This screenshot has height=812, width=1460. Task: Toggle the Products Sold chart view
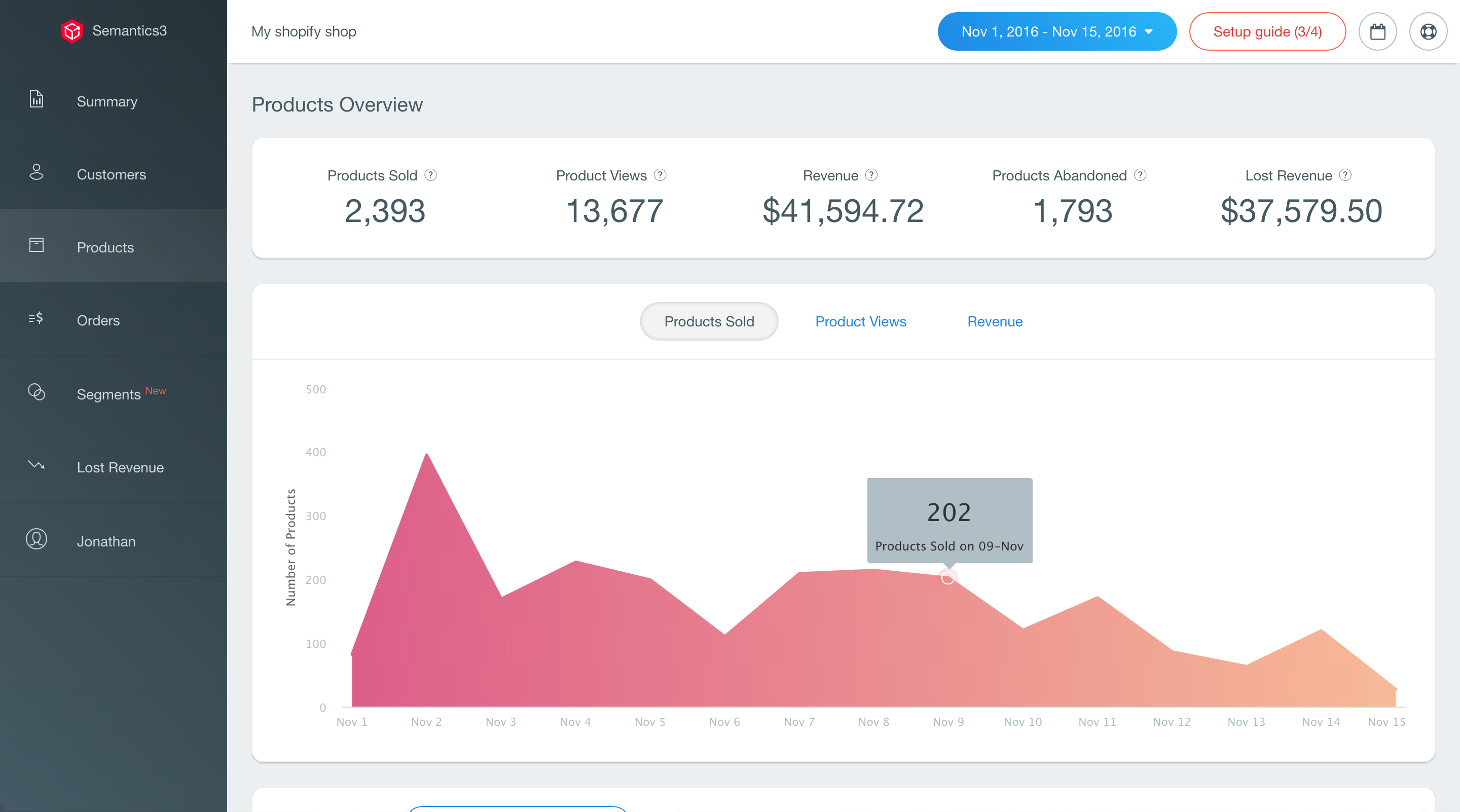709,321
